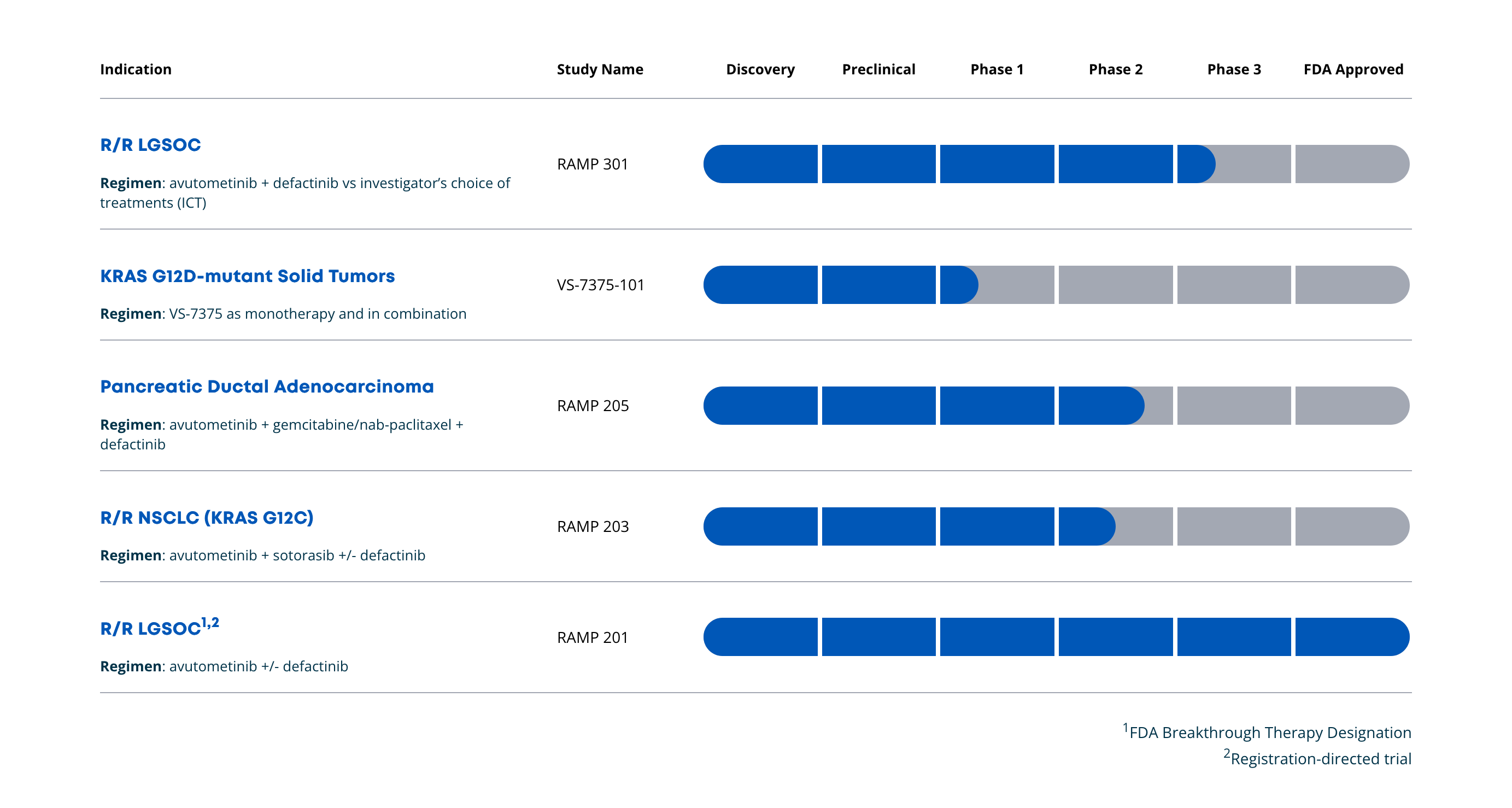Image resolution: width=1512 pixels, height=808 pixels.
Task: Click the Discovery column header
Action: coord(760,69)
